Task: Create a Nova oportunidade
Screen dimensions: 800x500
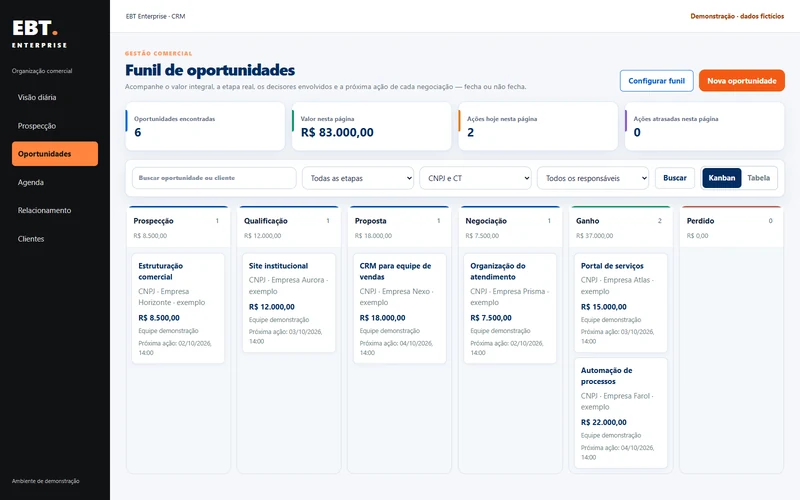Action: coord(741,81)
